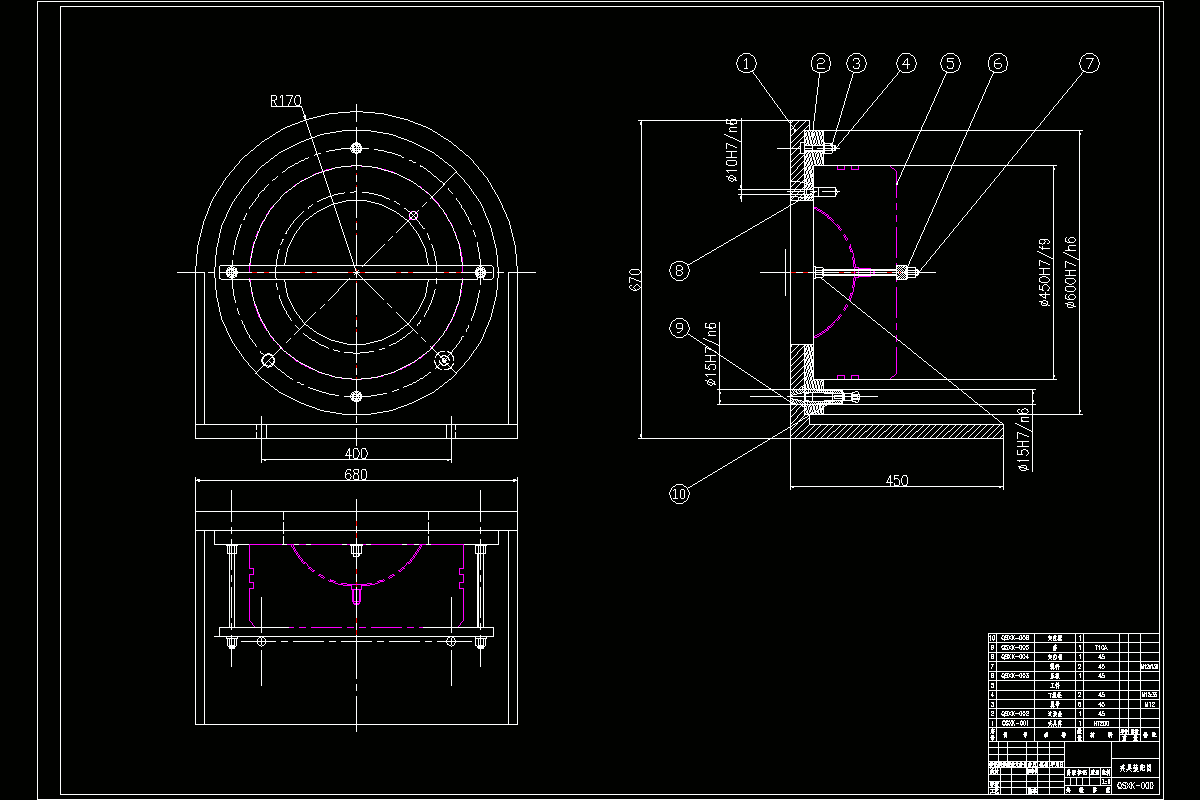Click the ø10H7/n6 fit tolerance label
The width and height of the screenshot is (1200, 800).
point(732,151)
